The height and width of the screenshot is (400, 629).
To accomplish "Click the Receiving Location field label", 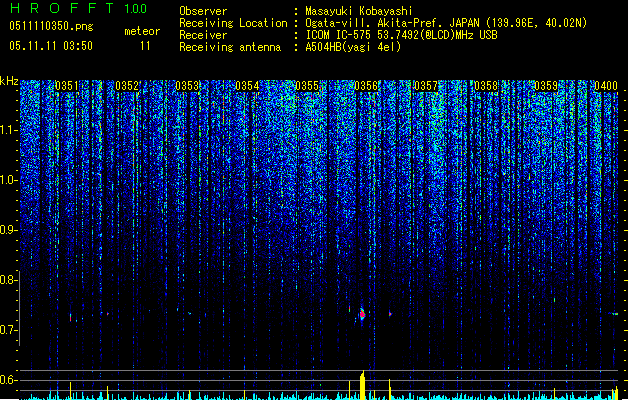I will coord(233,23).
